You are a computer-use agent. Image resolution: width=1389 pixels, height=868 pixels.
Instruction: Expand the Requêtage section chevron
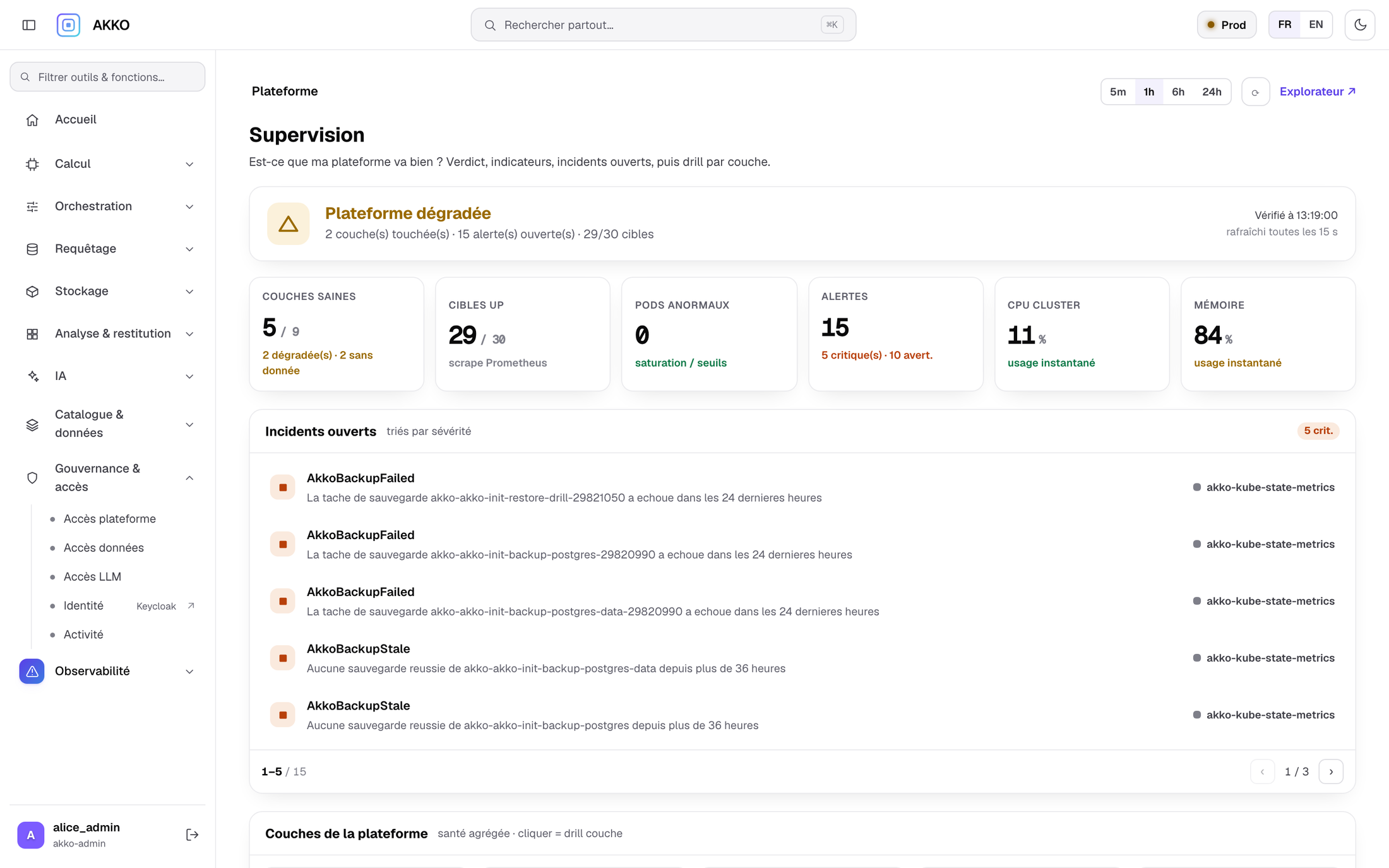(x=189, y=249)
